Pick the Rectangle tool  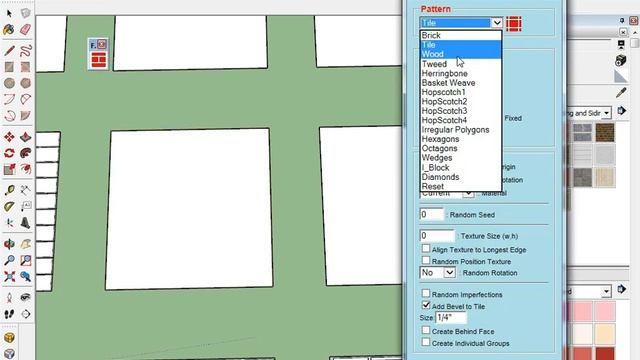pos(9,67)
